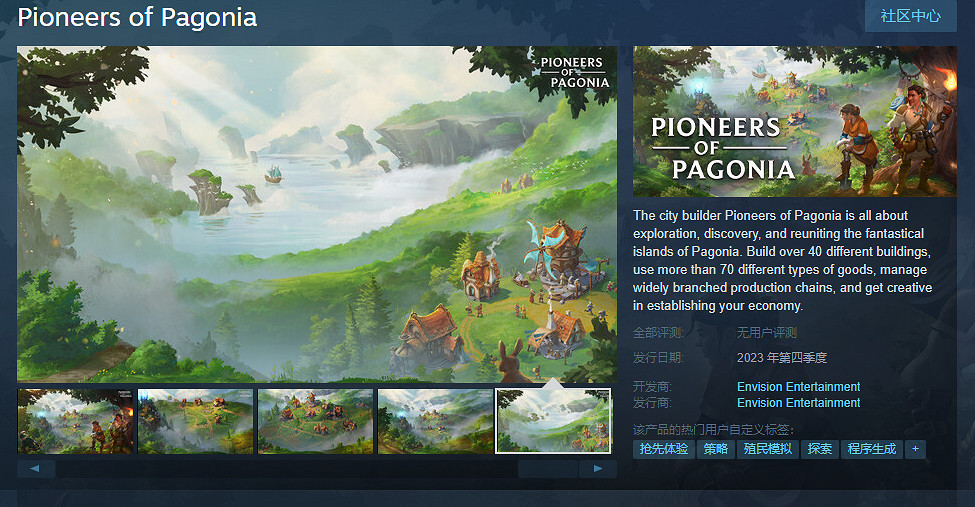The height and width of the screenshot is (507, 975).
Task: Select the first thumbnail with two pioneers
Action: click(x=75, y=421)
